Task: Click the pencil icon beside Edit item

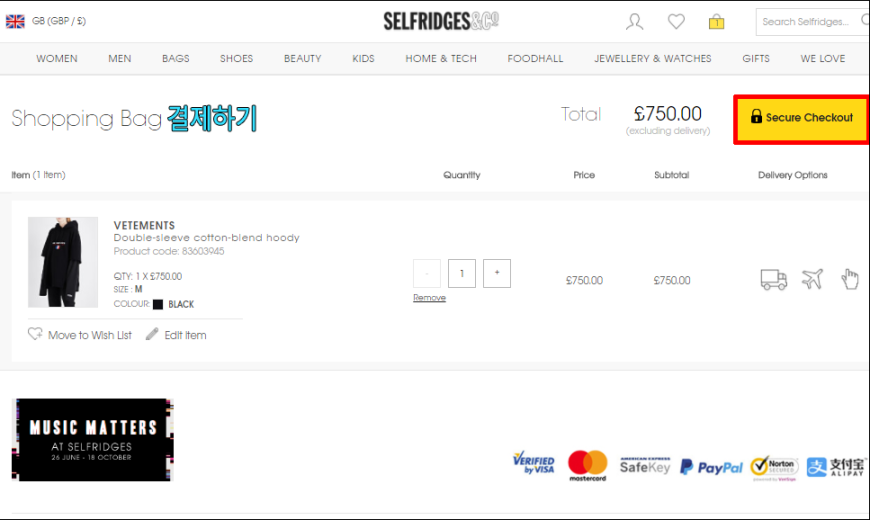Action: 151,334
